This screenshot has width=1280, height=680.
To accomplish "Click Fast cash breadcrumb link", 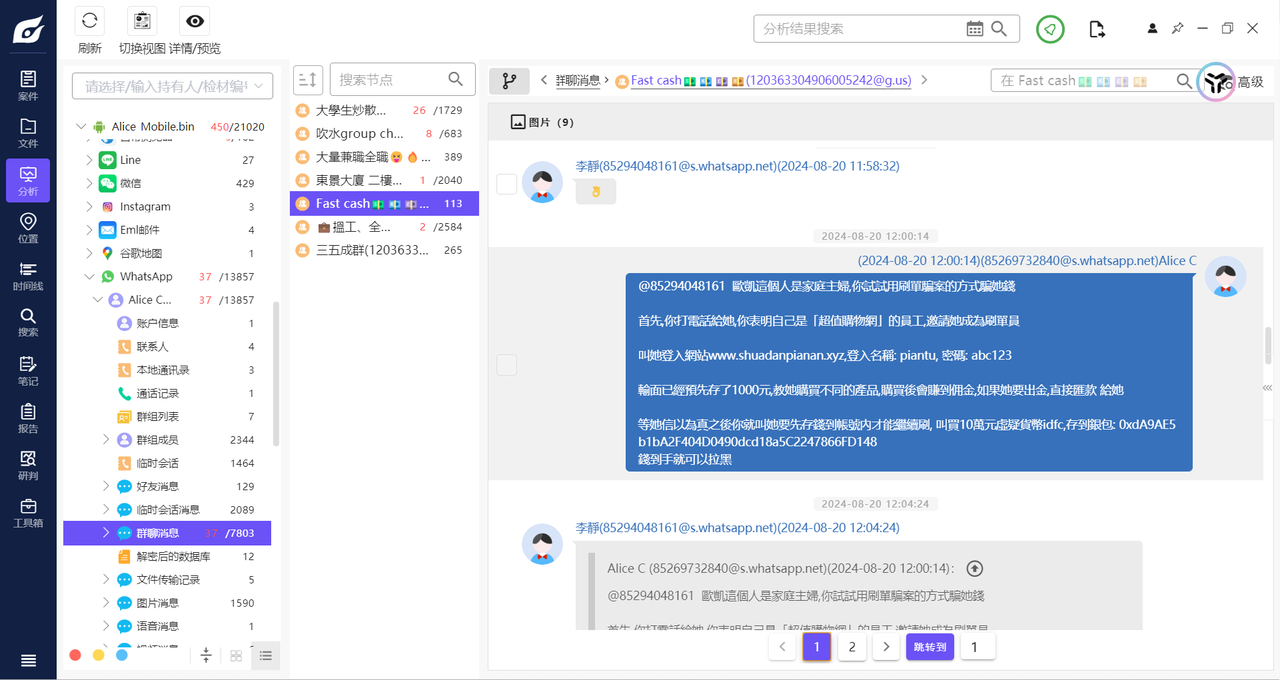I will (772, 81).
